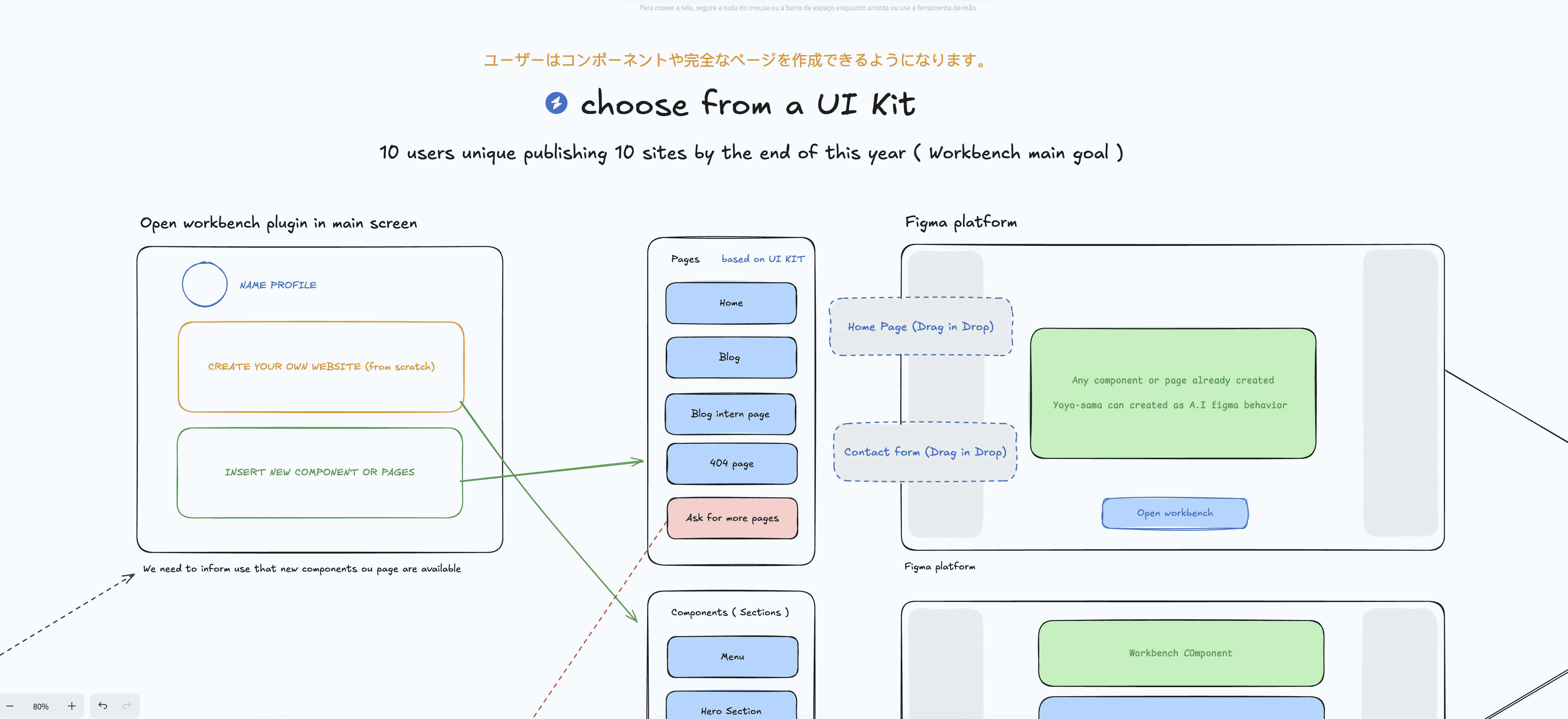The width and height of the screenshot is (1568, 719).
Task: Click the "Open workbench" blue button
Action: tap(1175, 513)
